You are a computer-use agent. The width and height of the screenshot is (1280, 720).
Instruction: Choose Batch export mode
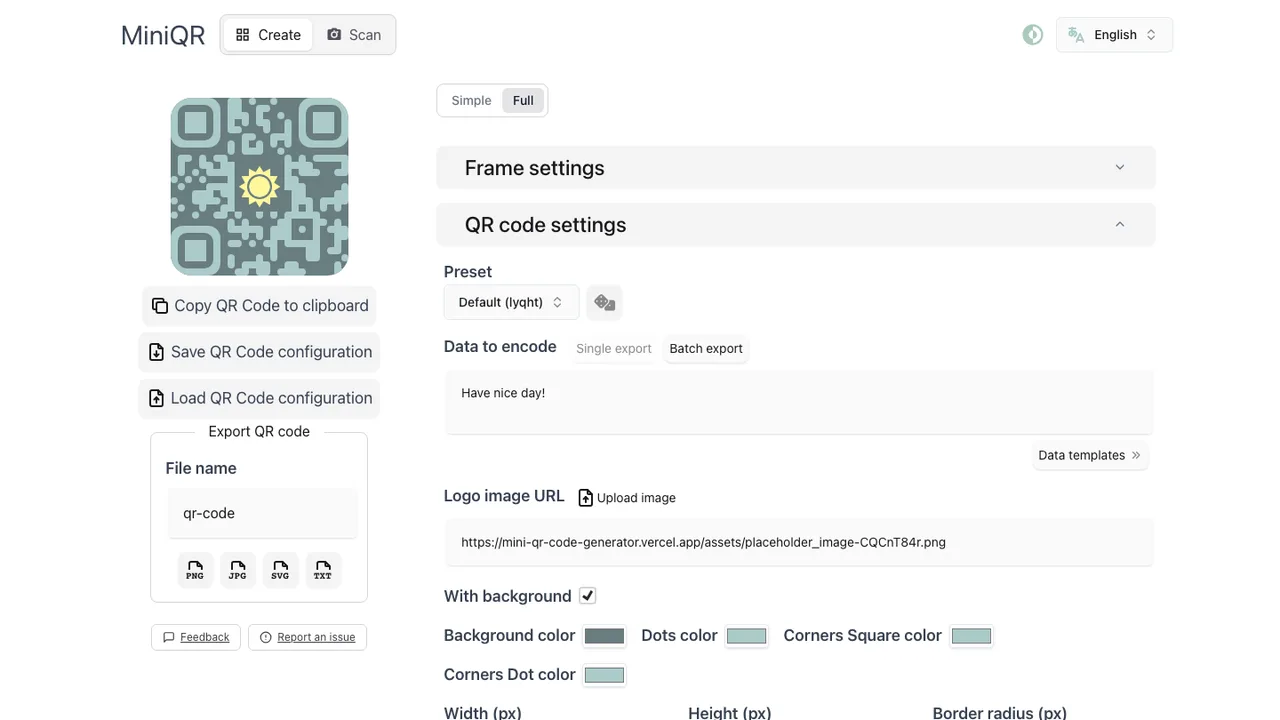coord(706,348)
